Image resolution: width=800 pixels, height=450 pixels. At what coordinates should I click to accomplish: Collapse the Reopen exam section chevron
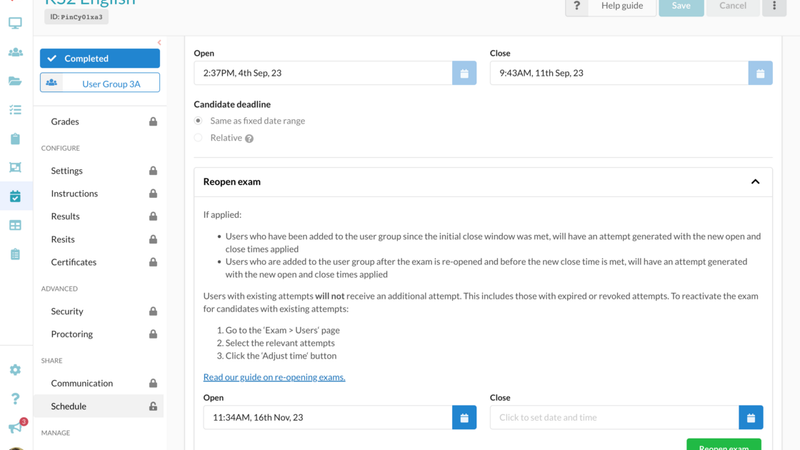tap(755, 182)
